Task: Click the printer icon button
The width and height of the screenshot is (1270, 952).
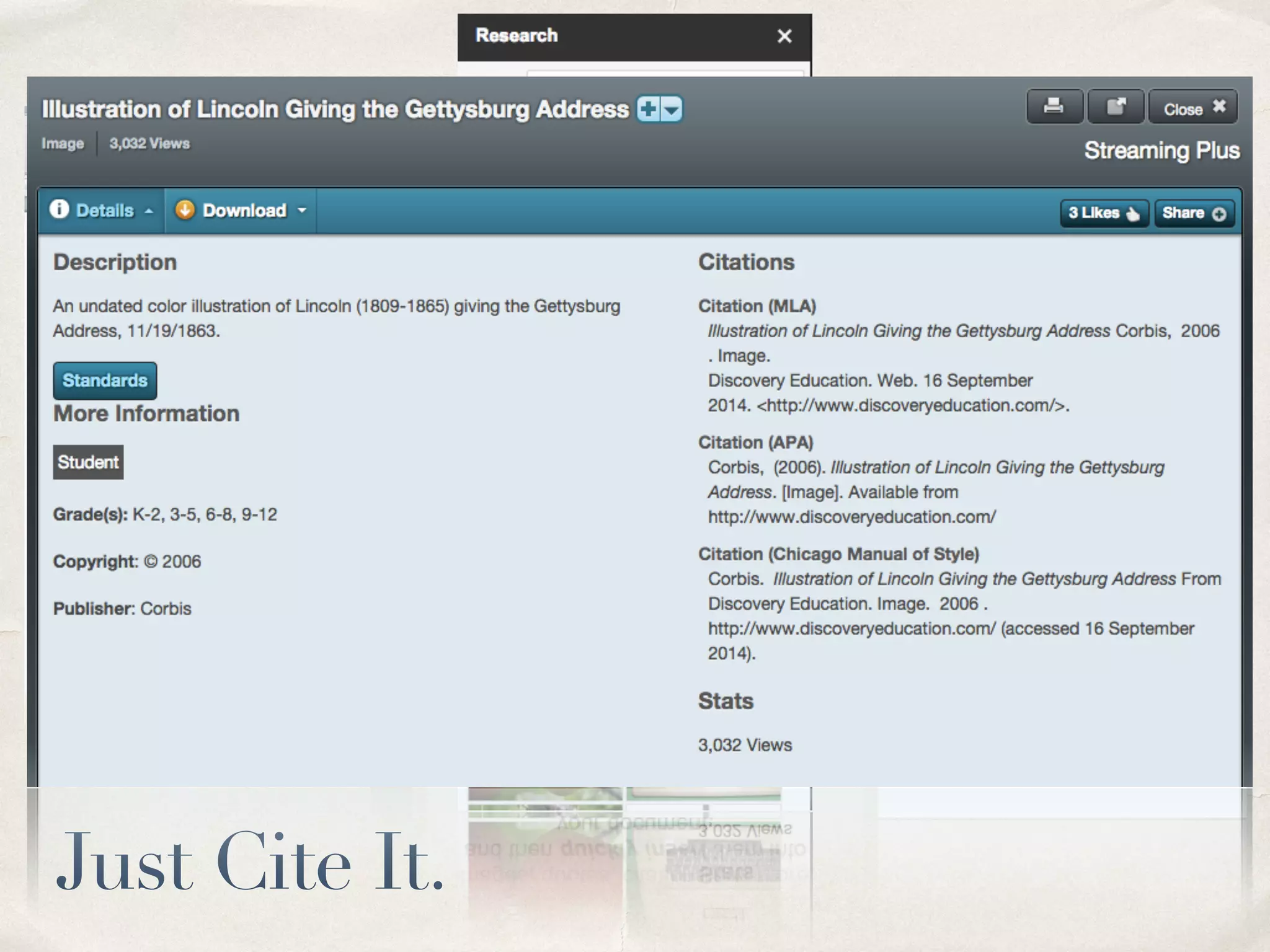Action: pyautogui.click(x=1054, y=107)
